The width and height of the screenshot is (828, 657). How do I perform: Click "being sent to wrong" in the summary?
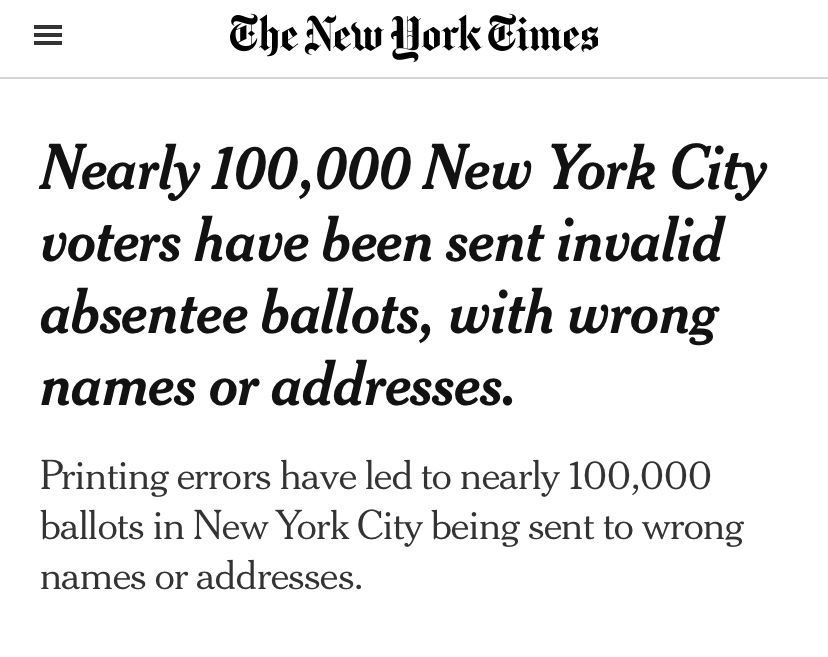587,526
